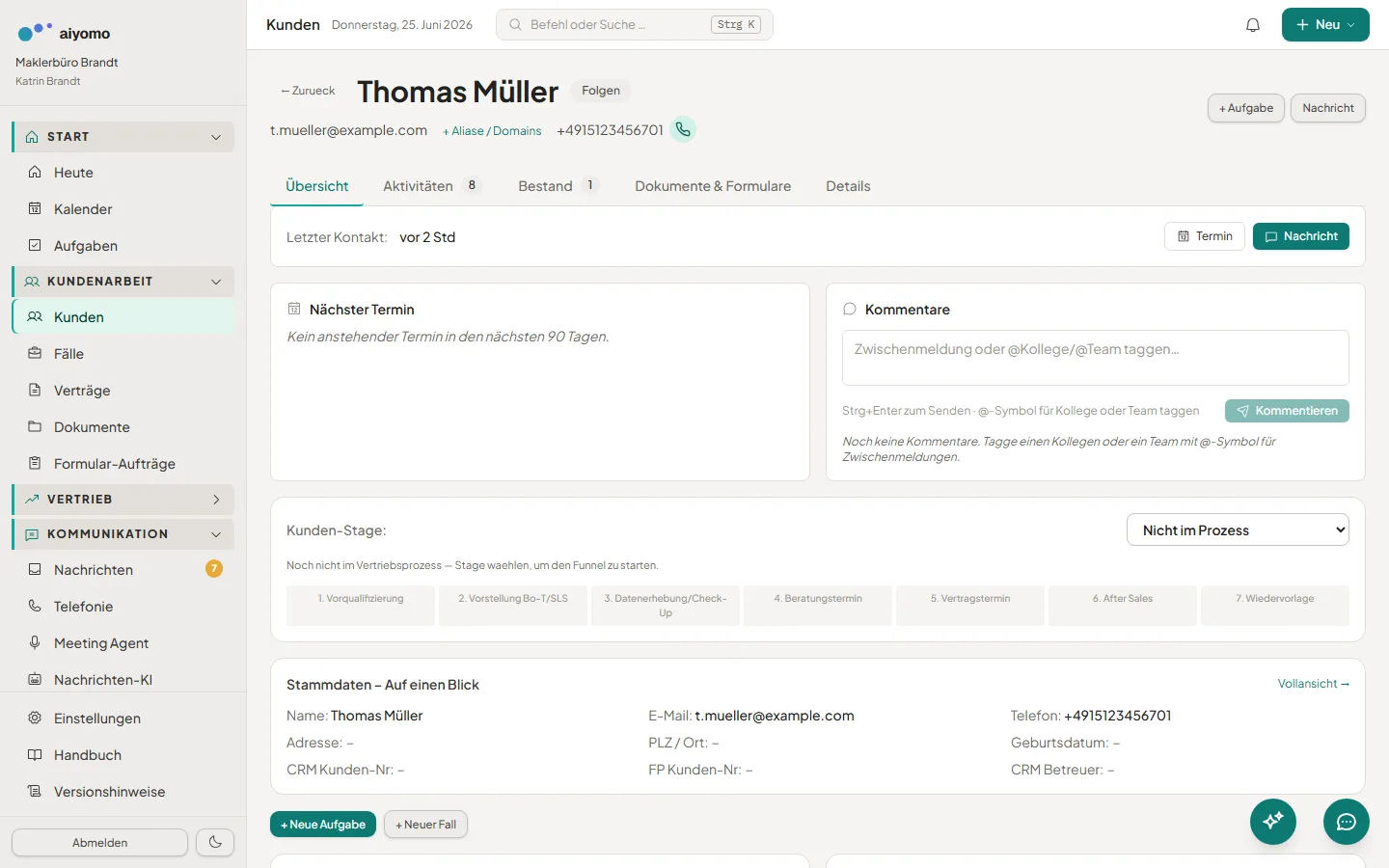Click phone number +4915123456701 in header
The image size is (1389, 868).
[x=610, y=130]
